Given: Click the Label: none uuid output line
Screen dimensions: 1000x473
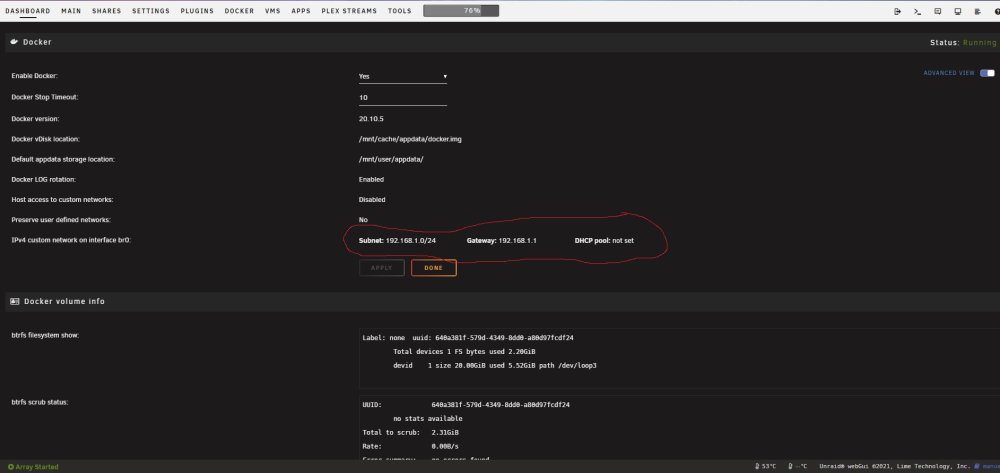Looking at the screenshot, I should coord(467,338).
